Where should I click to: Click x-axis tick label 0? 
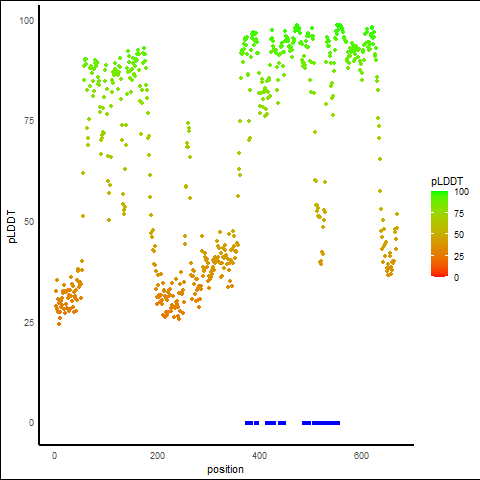tap(55, 456)
